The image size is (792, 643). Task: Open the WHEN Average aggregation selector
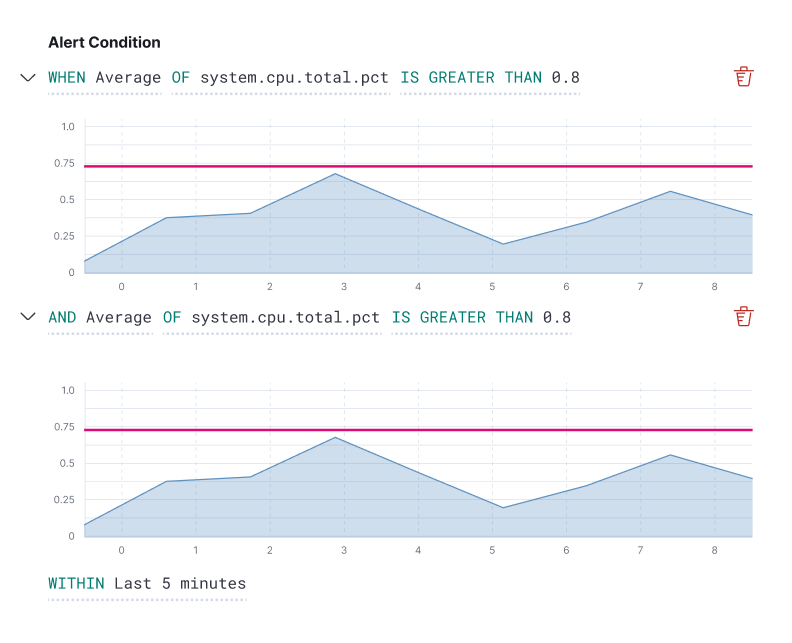coord(105,78)
